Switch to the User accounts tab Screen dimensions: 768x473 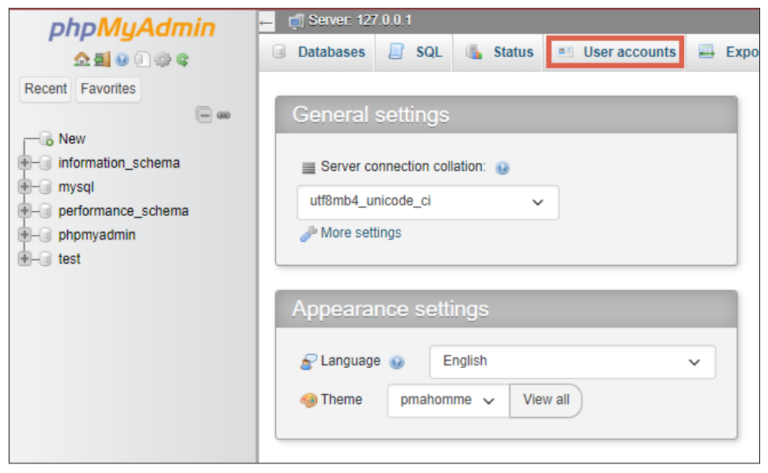pyautogui.click(x=615, y=52)
